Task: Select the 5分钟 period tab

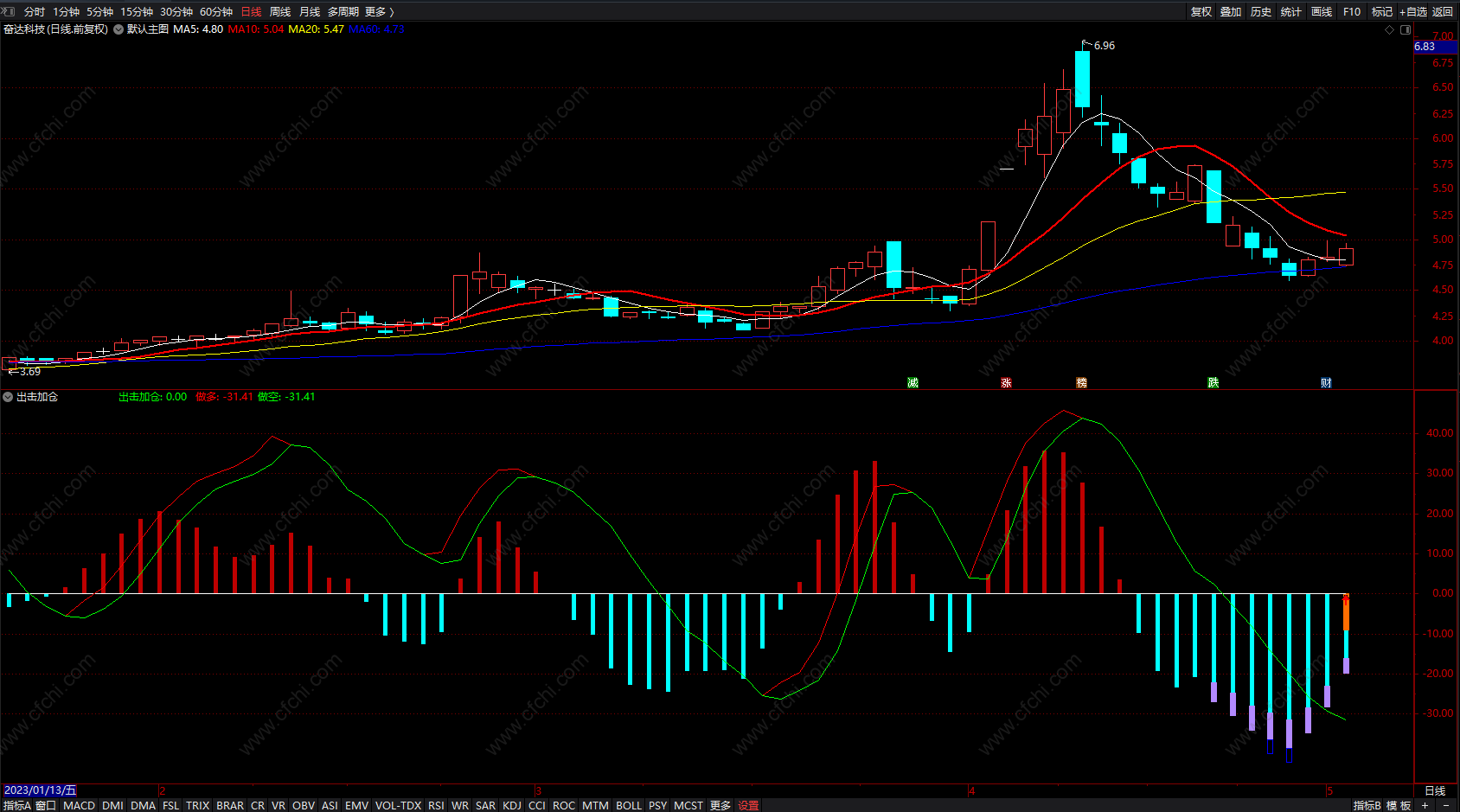Action: point(99,11)
